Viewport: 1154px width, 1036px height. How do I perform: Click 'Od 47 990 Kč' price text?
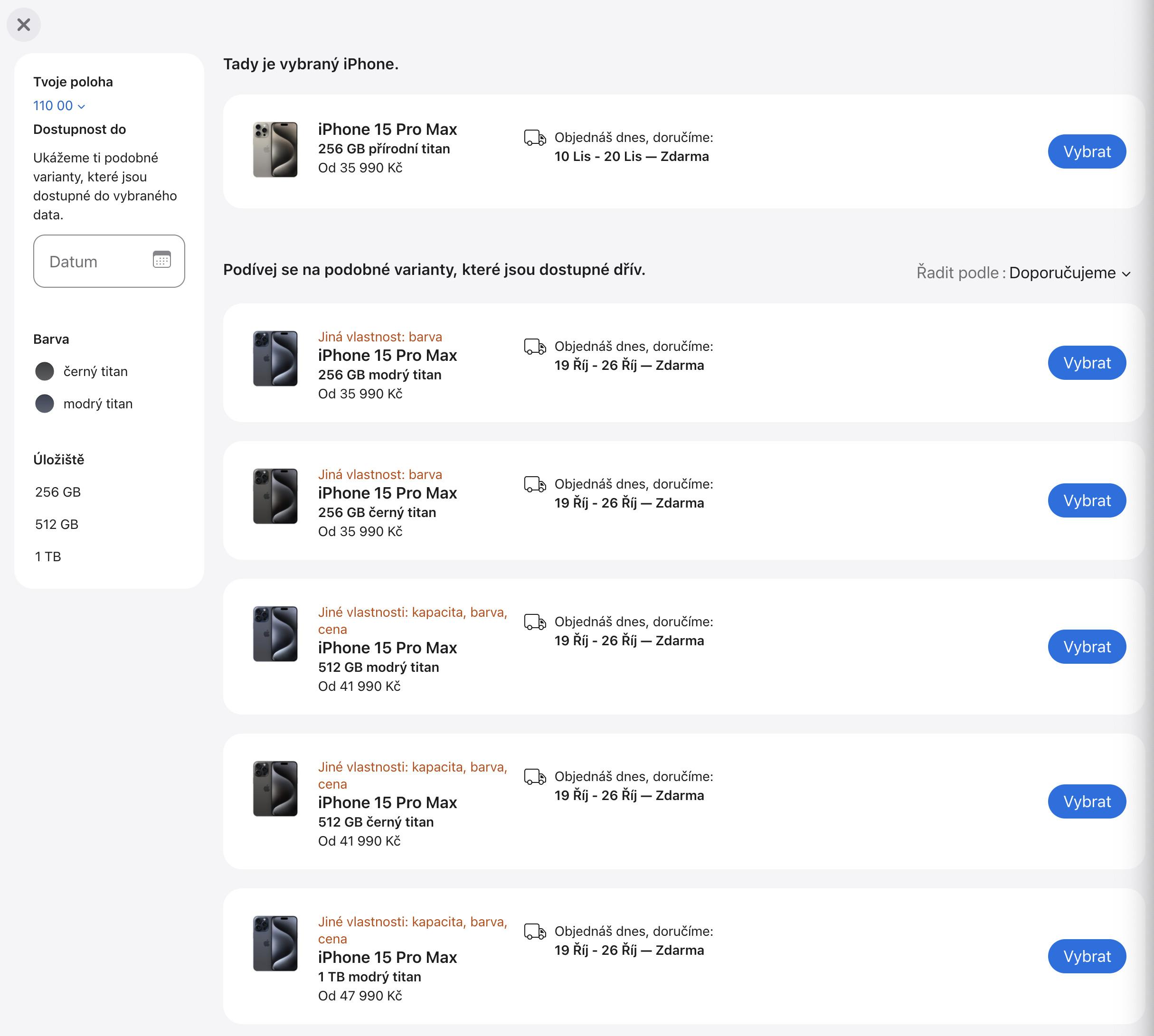pos(360,996)
